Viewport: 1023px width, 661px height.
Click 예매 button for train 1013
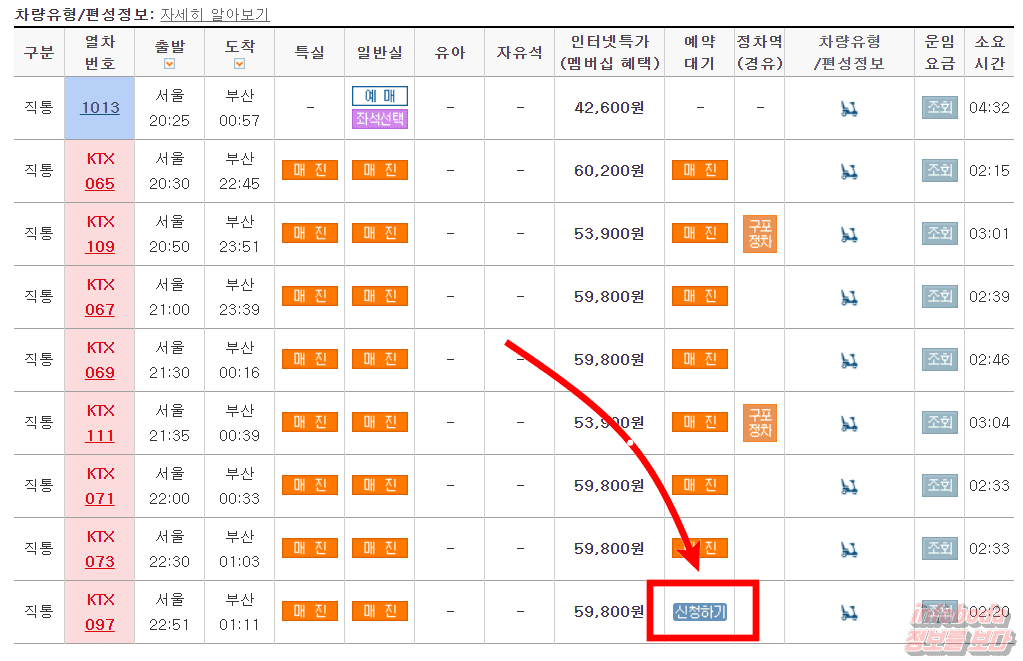pyautogui.click(x=380, y=96)
